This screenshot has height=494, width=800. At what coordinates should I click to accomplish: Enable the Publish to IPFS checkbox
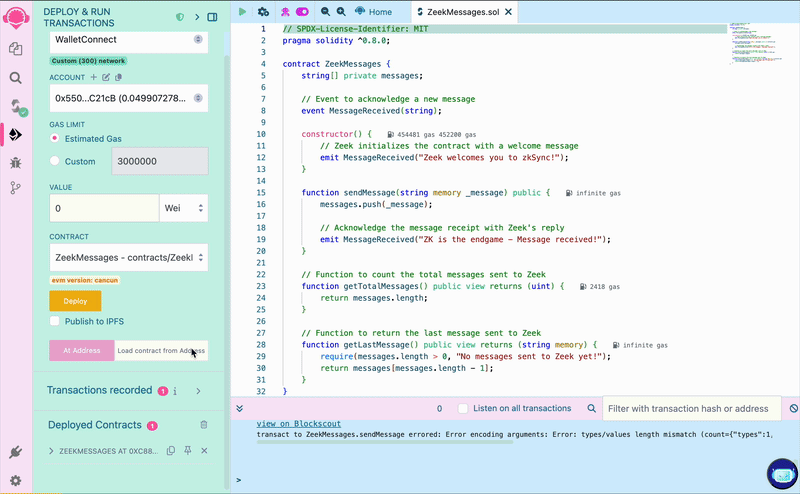pyautogui.click(x=55, y=321)
